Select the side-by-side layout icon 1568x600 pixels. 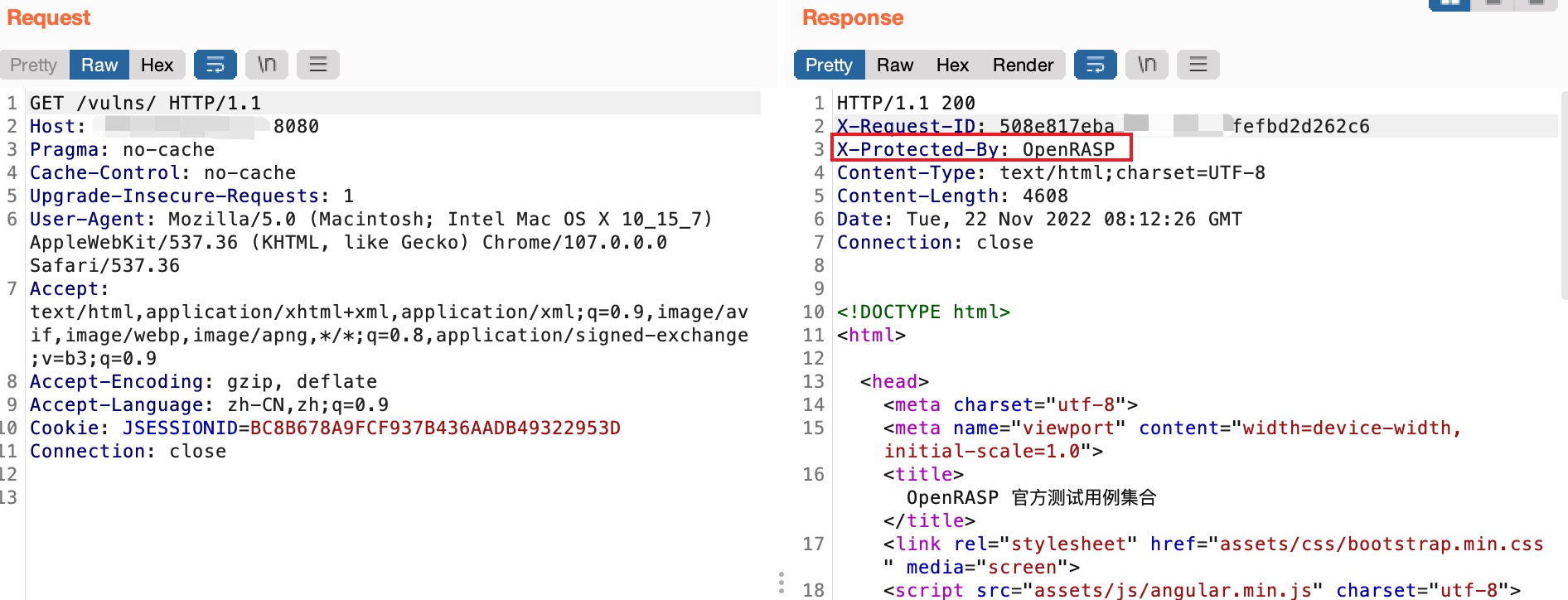tap(1449, 3)
